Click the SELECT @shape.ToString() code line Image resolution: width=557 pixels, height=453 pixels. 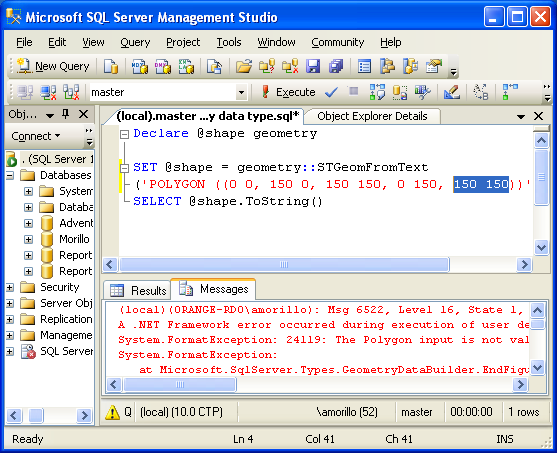[x=228, y=201]
